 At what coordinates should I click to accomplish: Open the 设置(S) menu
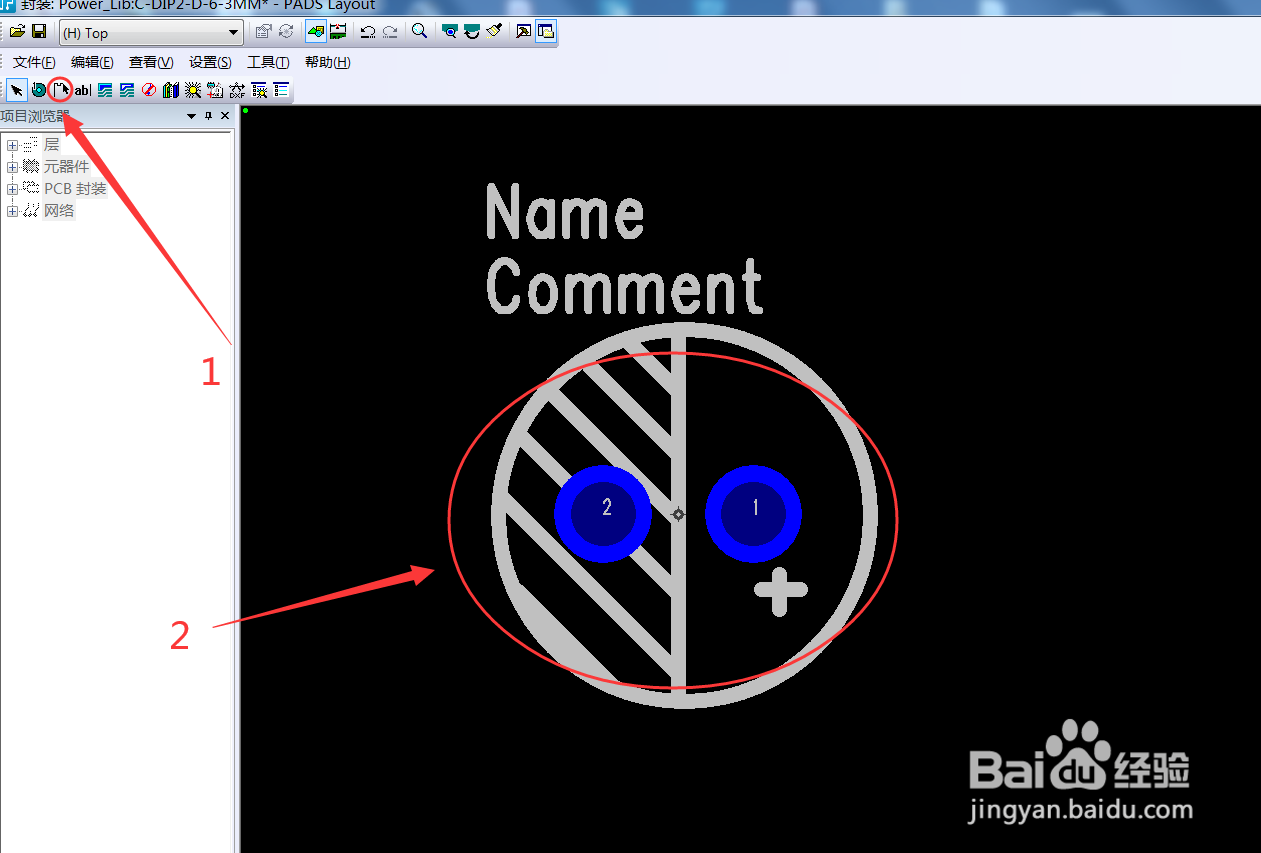tap(210, 63)
